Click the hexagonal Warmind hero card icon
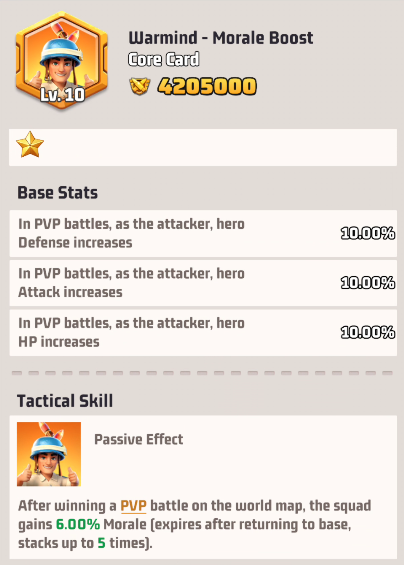This screenshot has height=565, width=404. pos(62,61)
